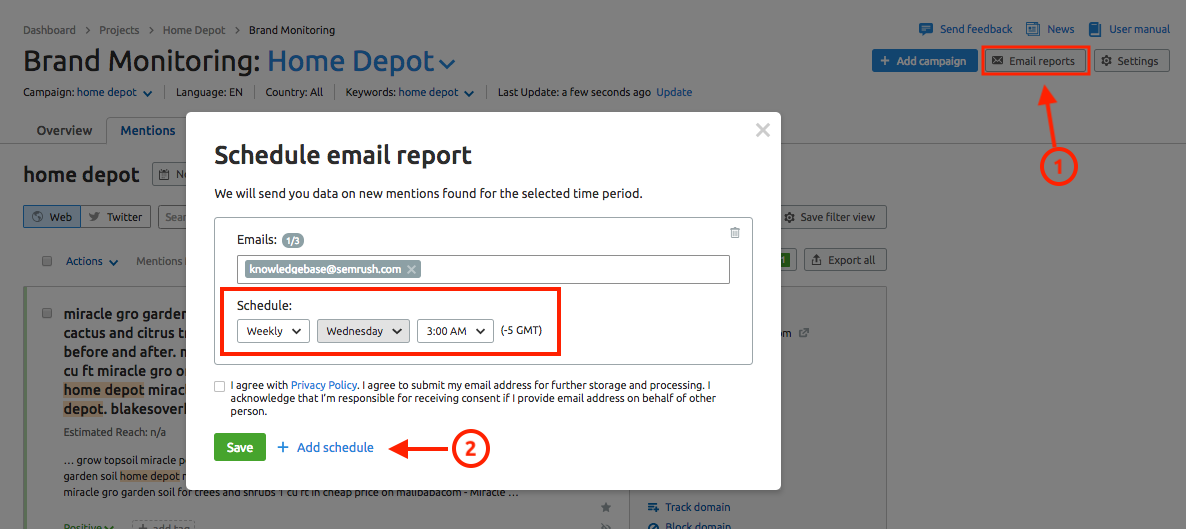Image resolution: width=1186 pixels, height=529 pixels.
Task: Delete this schedule using the trash icon
Action: [734, 232]
